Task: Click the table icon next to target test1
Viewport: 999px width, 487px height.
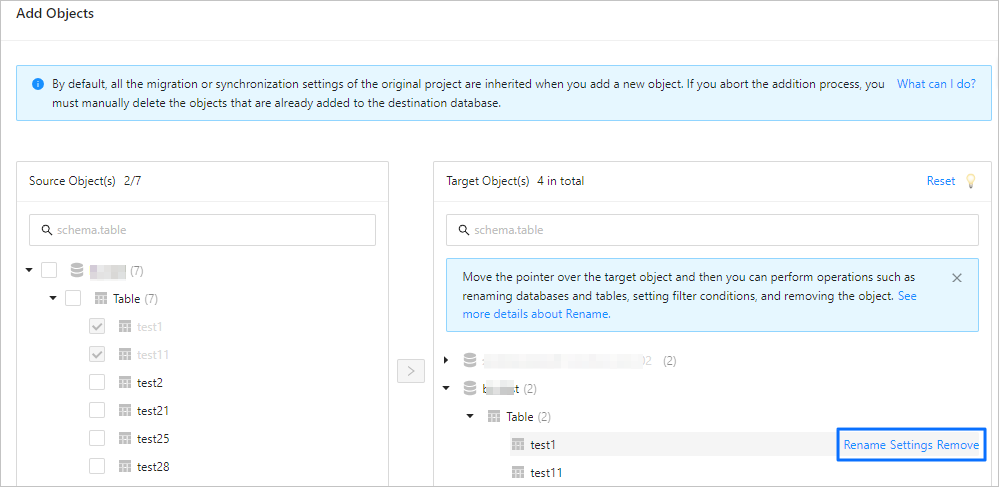Action: point(518,444)
